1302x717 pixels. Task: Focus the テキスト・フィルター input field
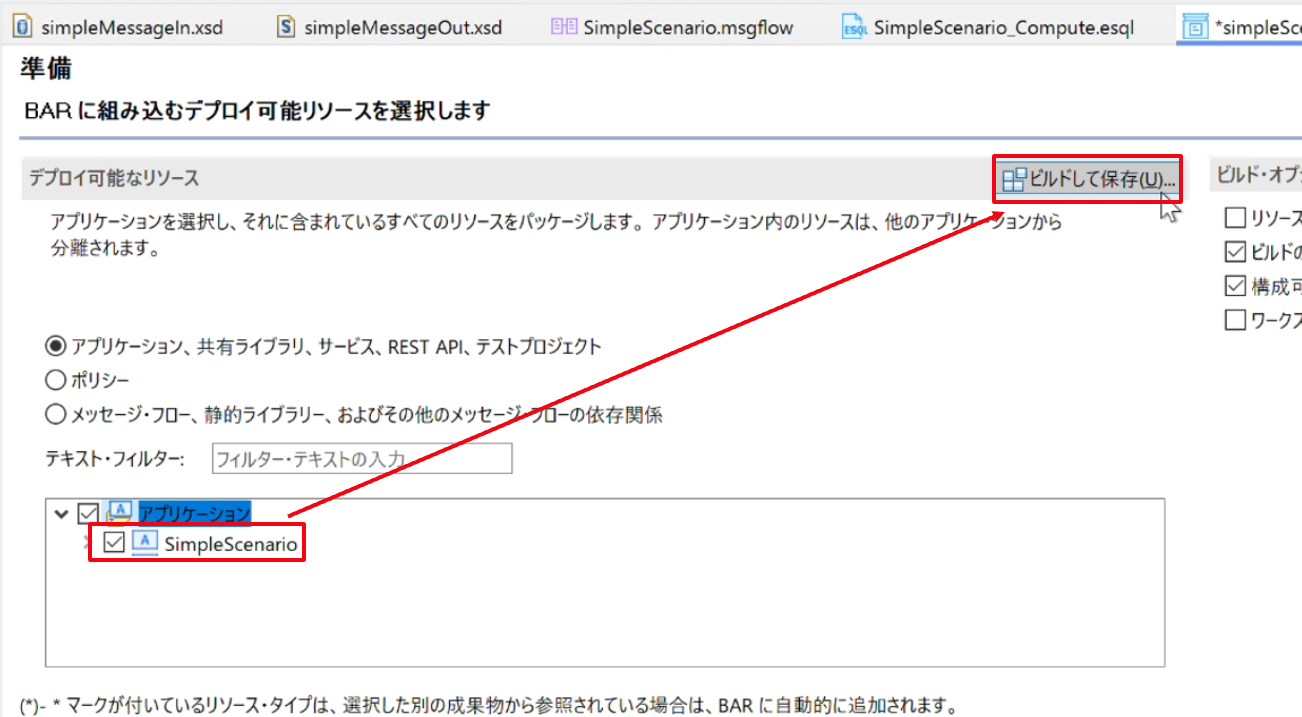(362, 459)
